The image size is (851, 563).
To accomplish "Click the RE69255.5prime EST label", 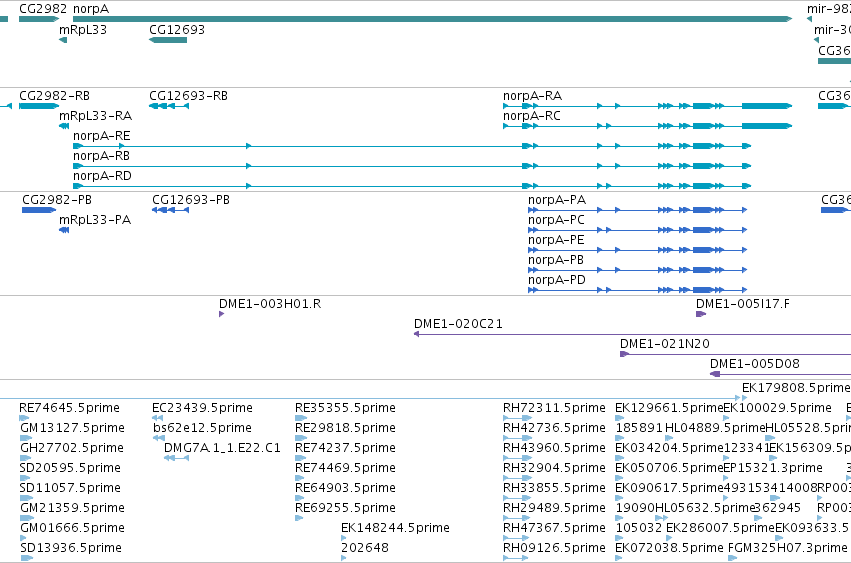I will click(345, 508).
